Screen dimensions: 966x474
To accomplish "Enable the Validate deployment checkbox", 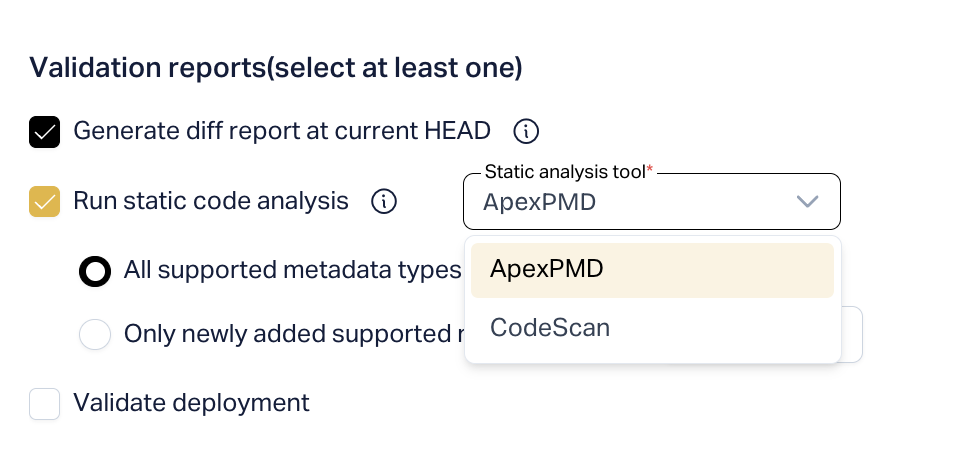I will coord(45,404).
